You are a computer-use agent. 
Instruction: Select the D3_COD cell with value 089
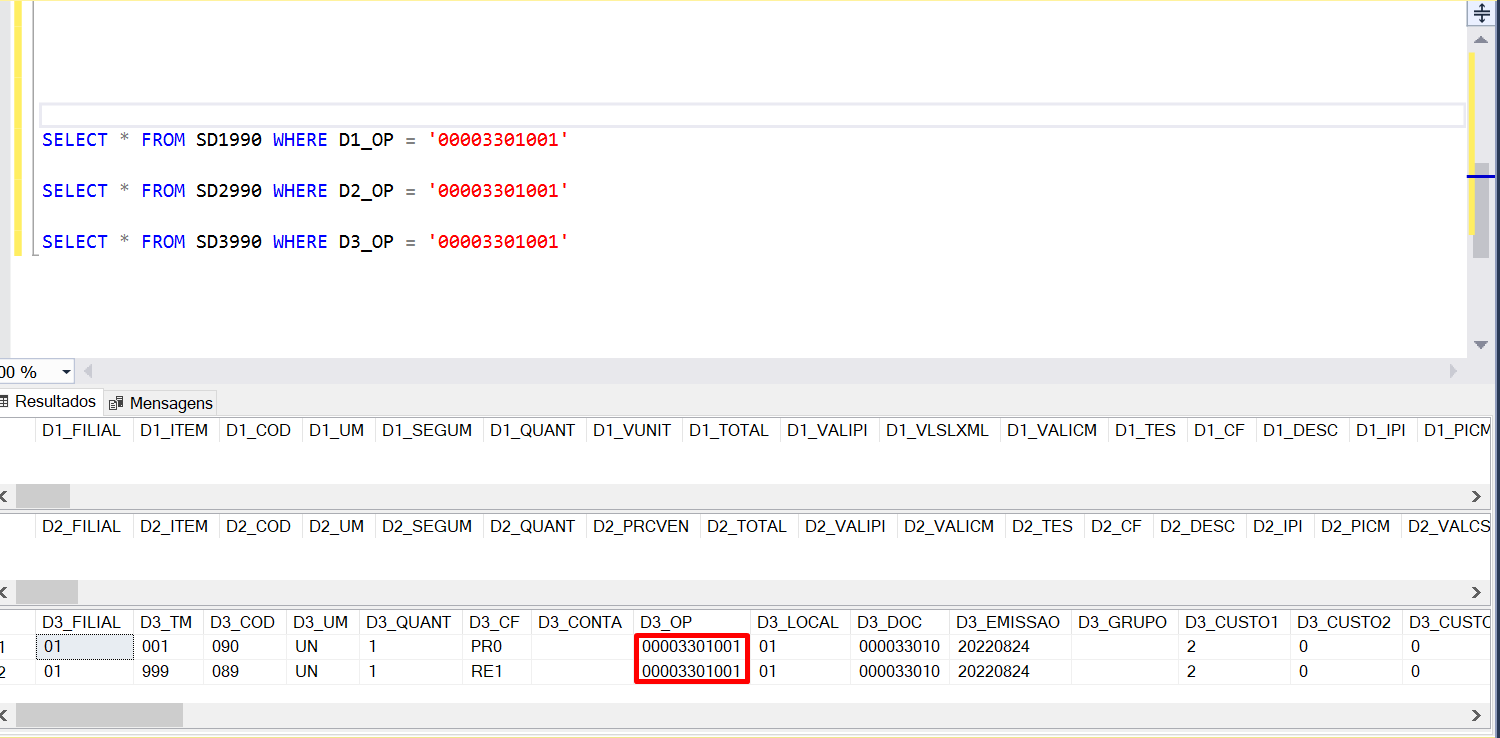point(245,672)
